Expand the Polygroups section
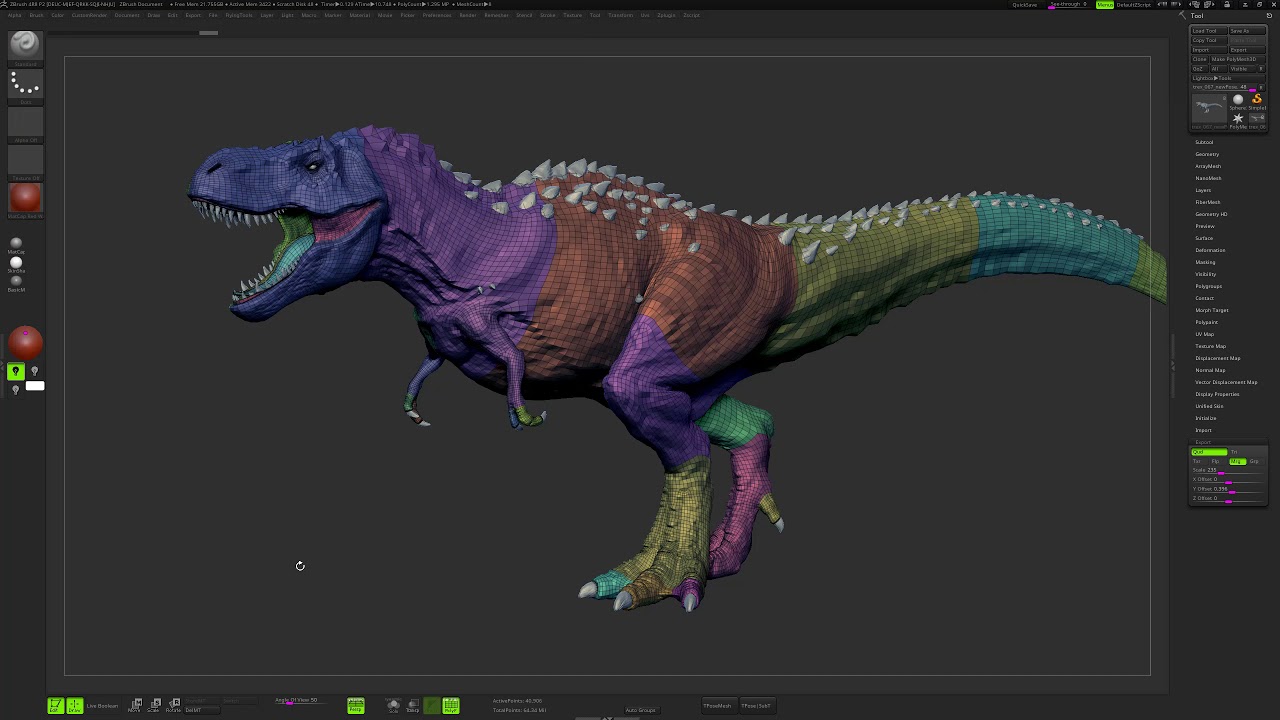 pos(1208,286)
